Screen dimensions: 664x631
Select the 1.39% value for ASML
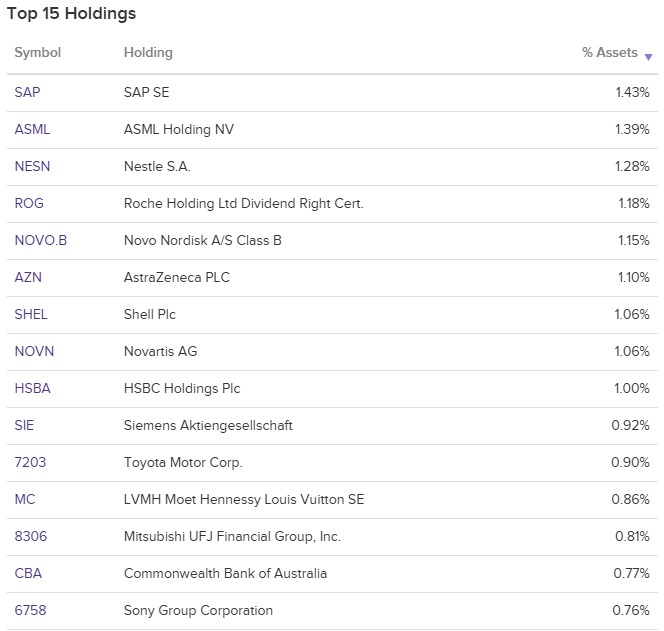(632, 129)
